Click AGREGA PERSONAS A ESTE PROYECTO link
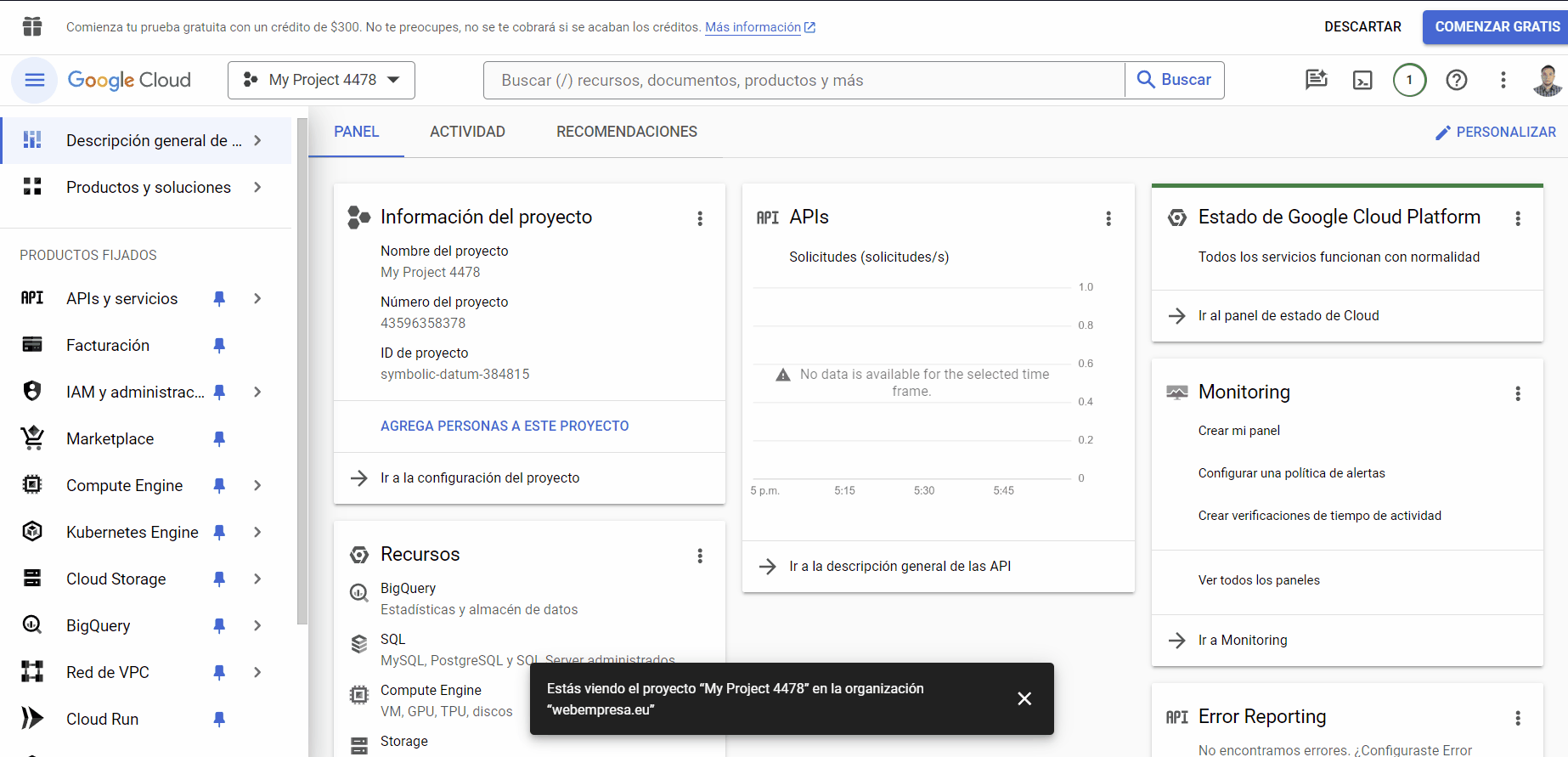 (x=505, y=426)
